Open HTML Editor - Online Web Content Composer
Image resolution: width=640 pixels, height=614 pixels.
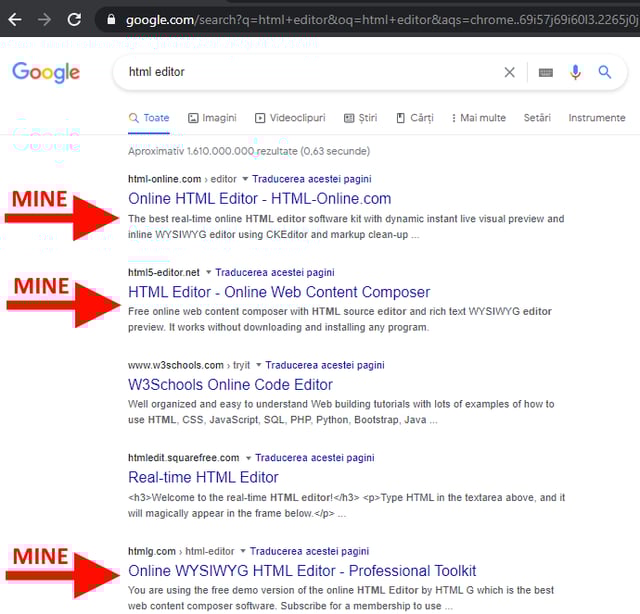279,292
